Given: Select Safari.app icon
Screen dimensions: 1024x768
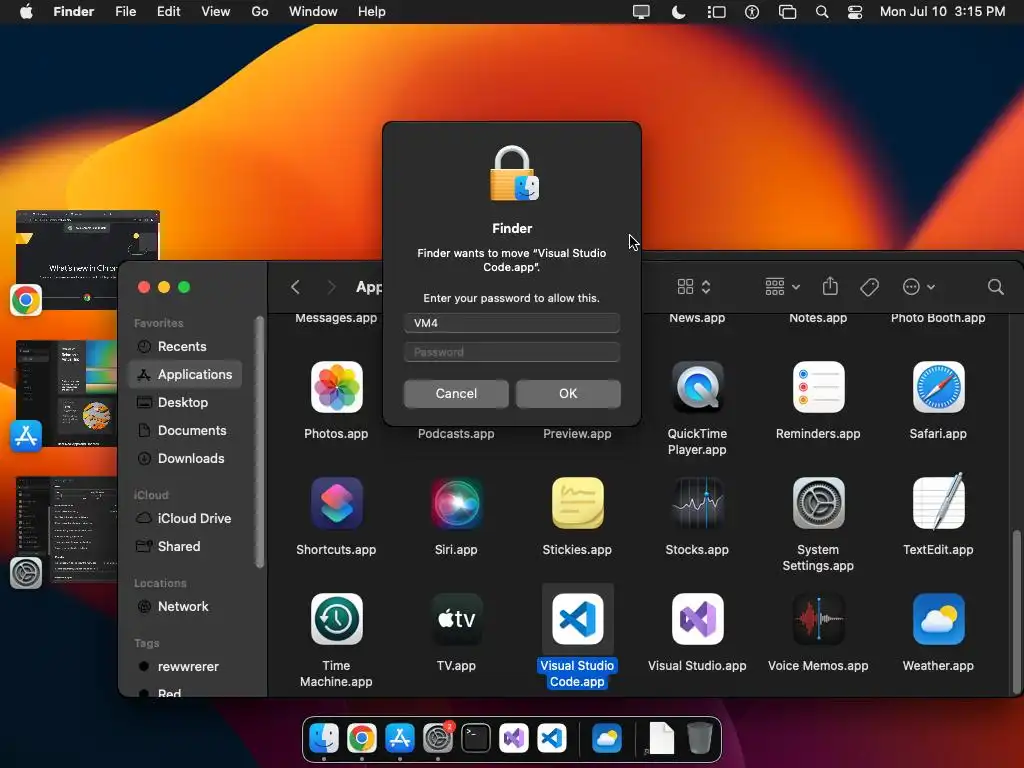Looking at the screenshot, I should point(938,387).
